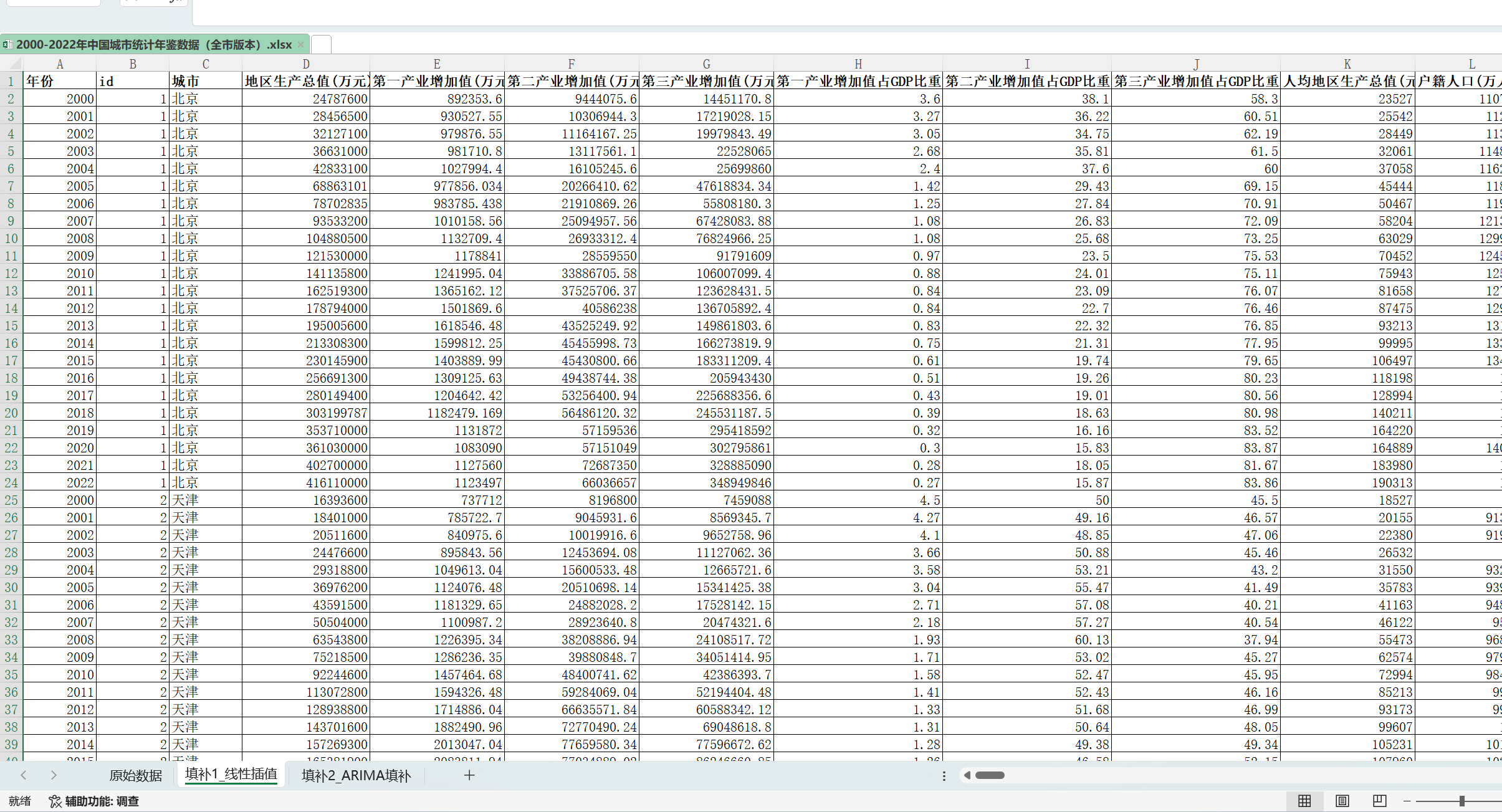Viewport: 1502px width, 812px height.
Task: Select the 填补1_线性插值 sheet tab
Action: tap(231, 775)
